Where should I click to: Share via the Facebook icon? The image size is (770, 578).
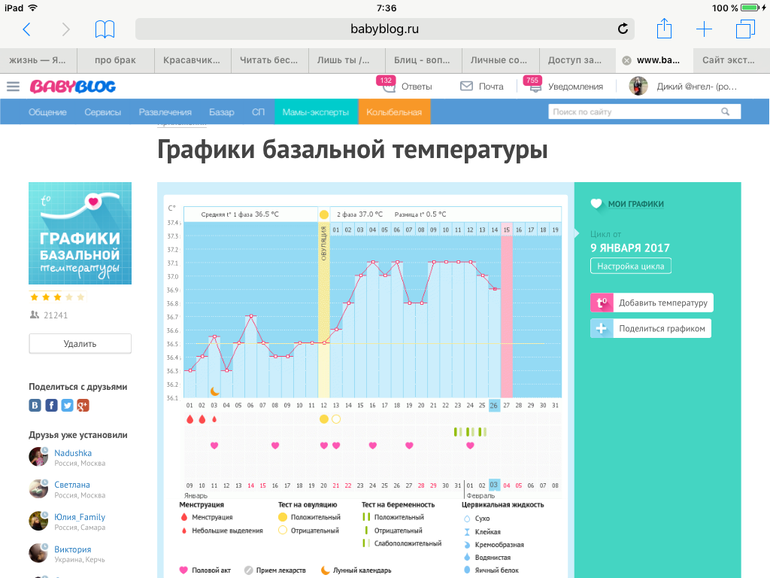(52, 405)
